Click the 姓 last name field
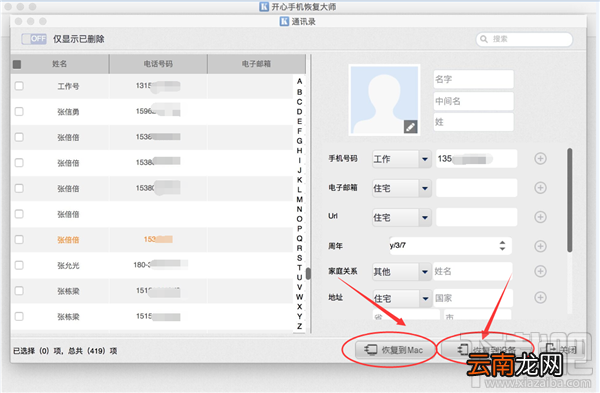 click(473, 122)
